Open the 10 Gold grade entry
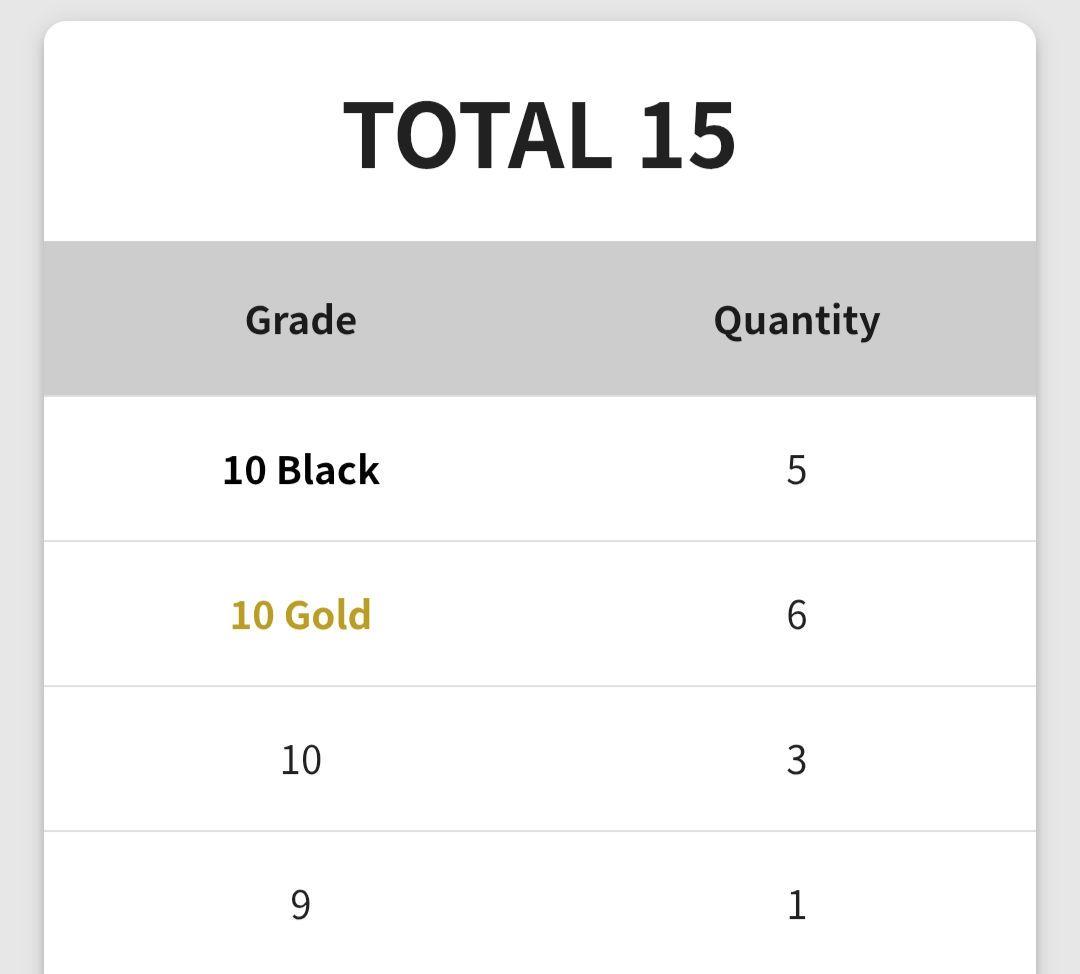 [x=301, y=615]
